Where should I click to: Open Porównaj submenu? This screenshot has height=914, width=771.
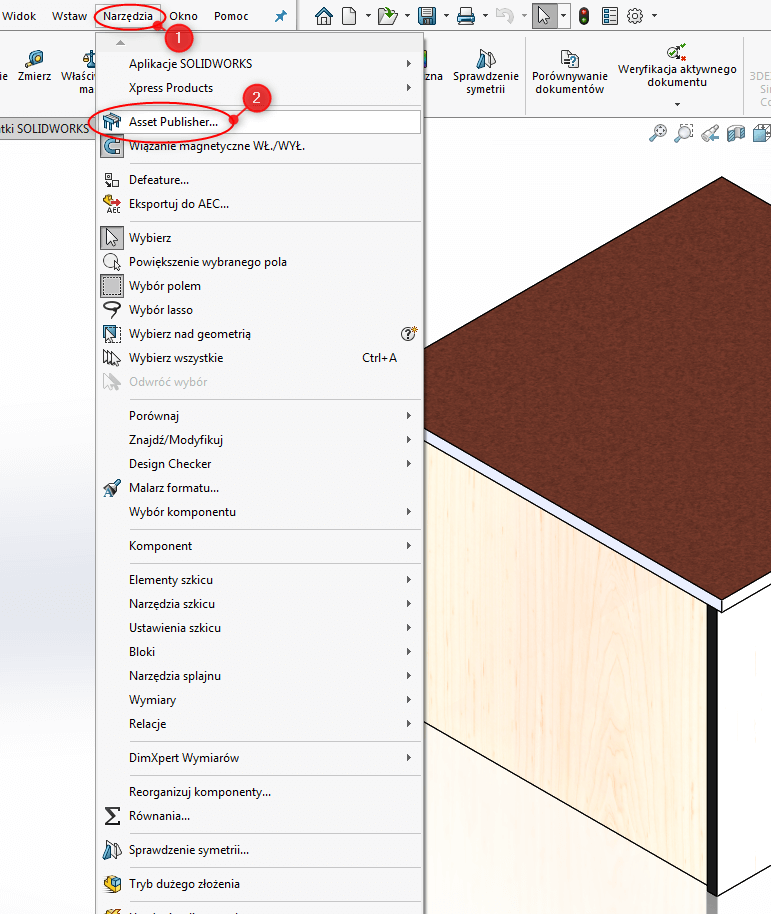[x=260, y=416]
